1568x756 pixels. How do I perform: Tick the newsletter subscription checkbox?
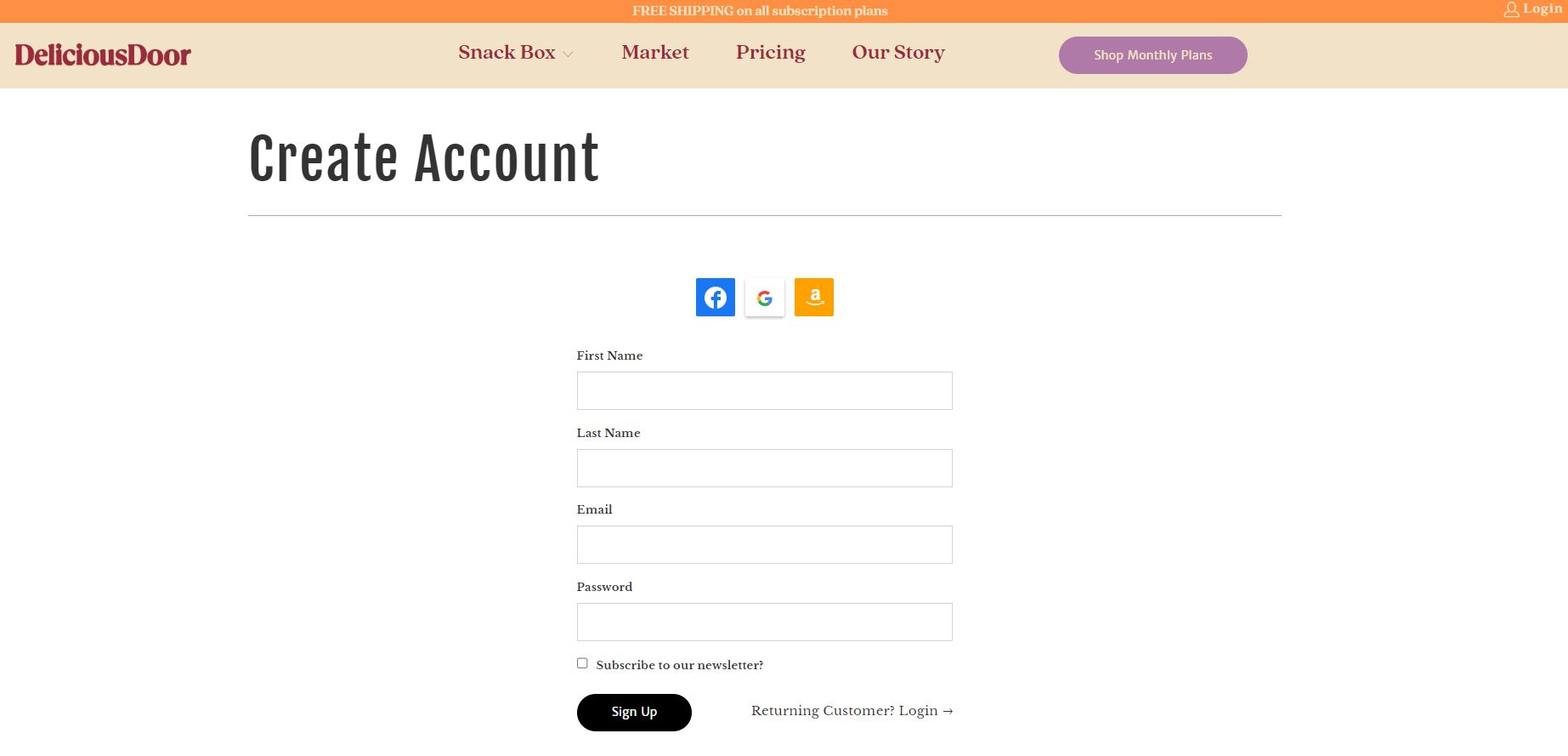pos(582,663)
